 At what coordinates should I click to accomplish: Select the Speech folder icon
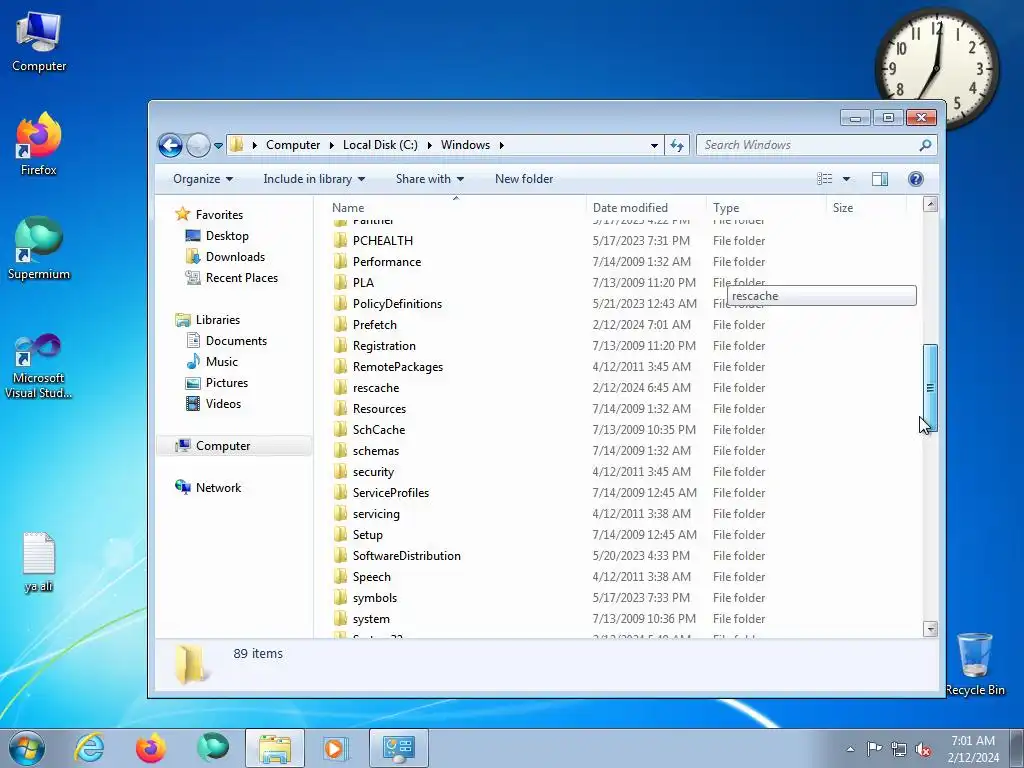(340, 577)
